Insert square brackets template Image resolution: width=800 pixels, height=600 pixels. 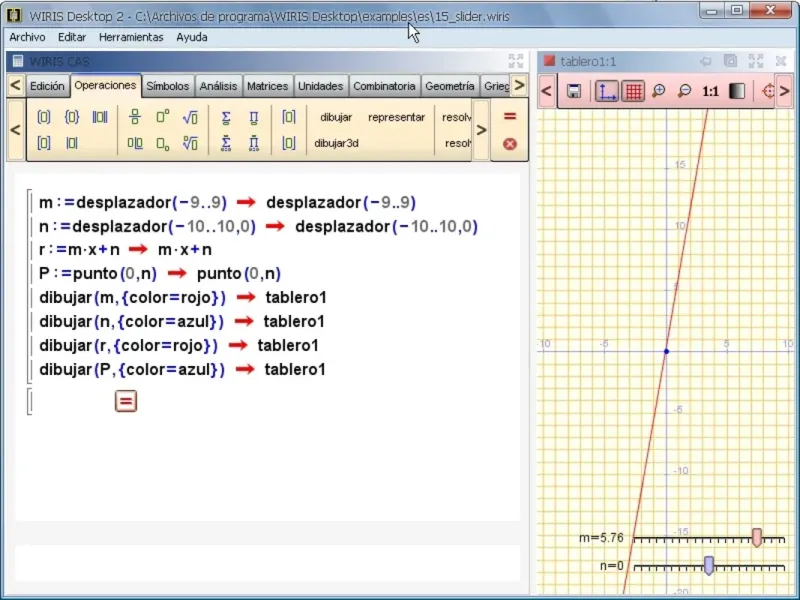(44, 143)
